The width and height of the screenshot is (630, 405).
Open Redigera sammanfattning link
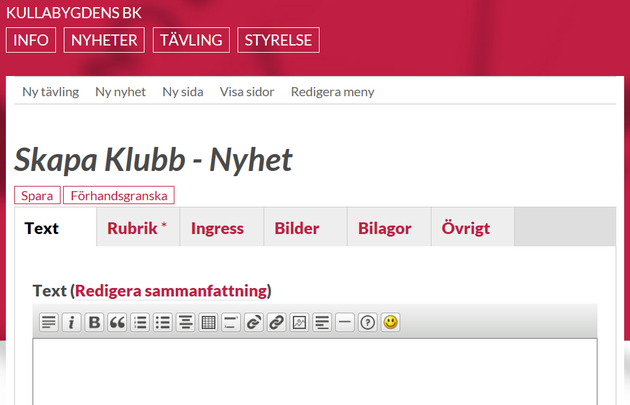(x=171, y=290)
